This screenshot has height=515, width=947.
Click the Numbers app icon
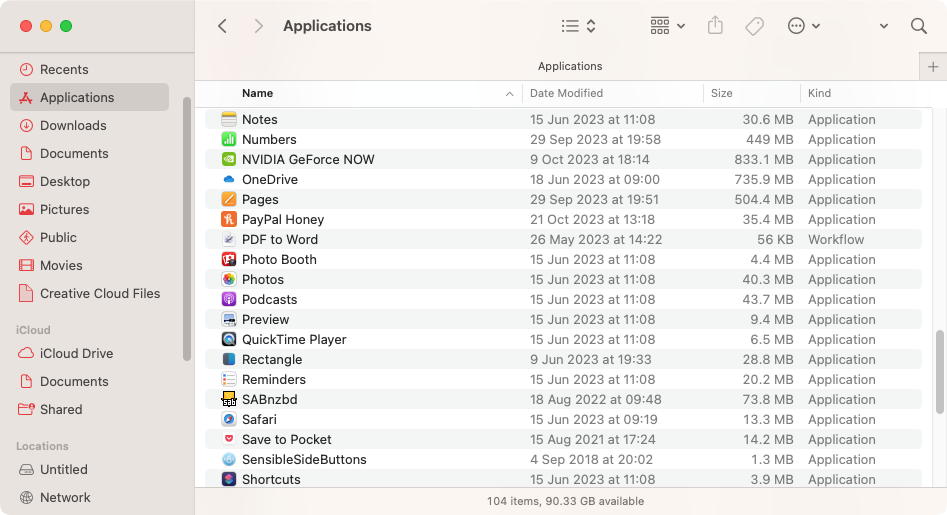pyautogui.click(x=228, y=139)
